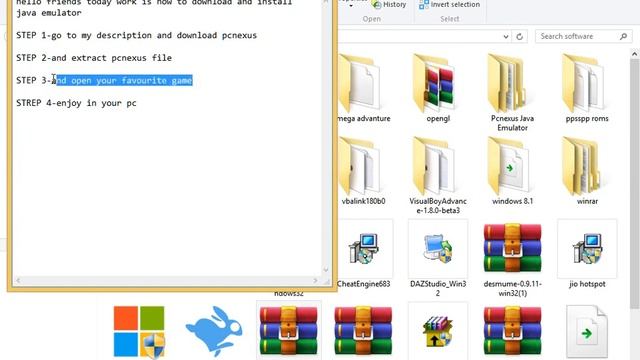This screenshot has height=360, width=640.
Task: Select the windows 8.1 folder
Action: (512, 171)
